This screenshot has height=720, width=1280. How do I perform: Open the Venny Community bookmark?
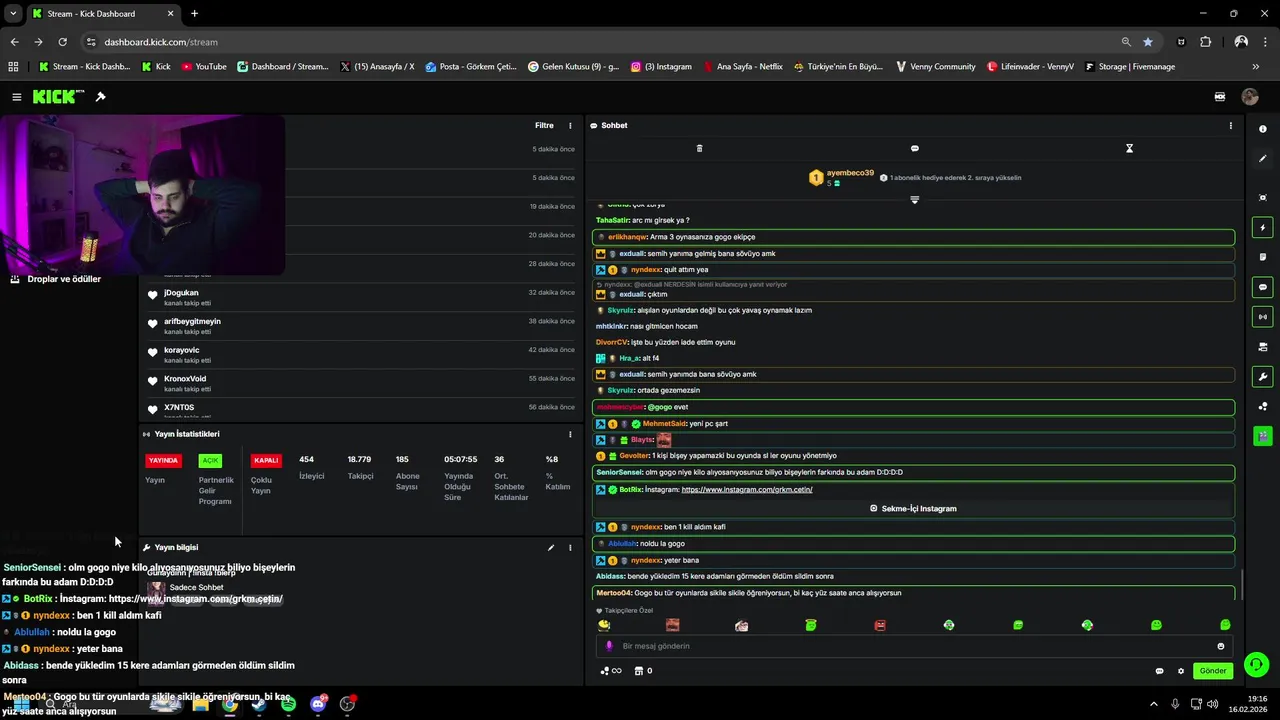click(x=935, y=67)
